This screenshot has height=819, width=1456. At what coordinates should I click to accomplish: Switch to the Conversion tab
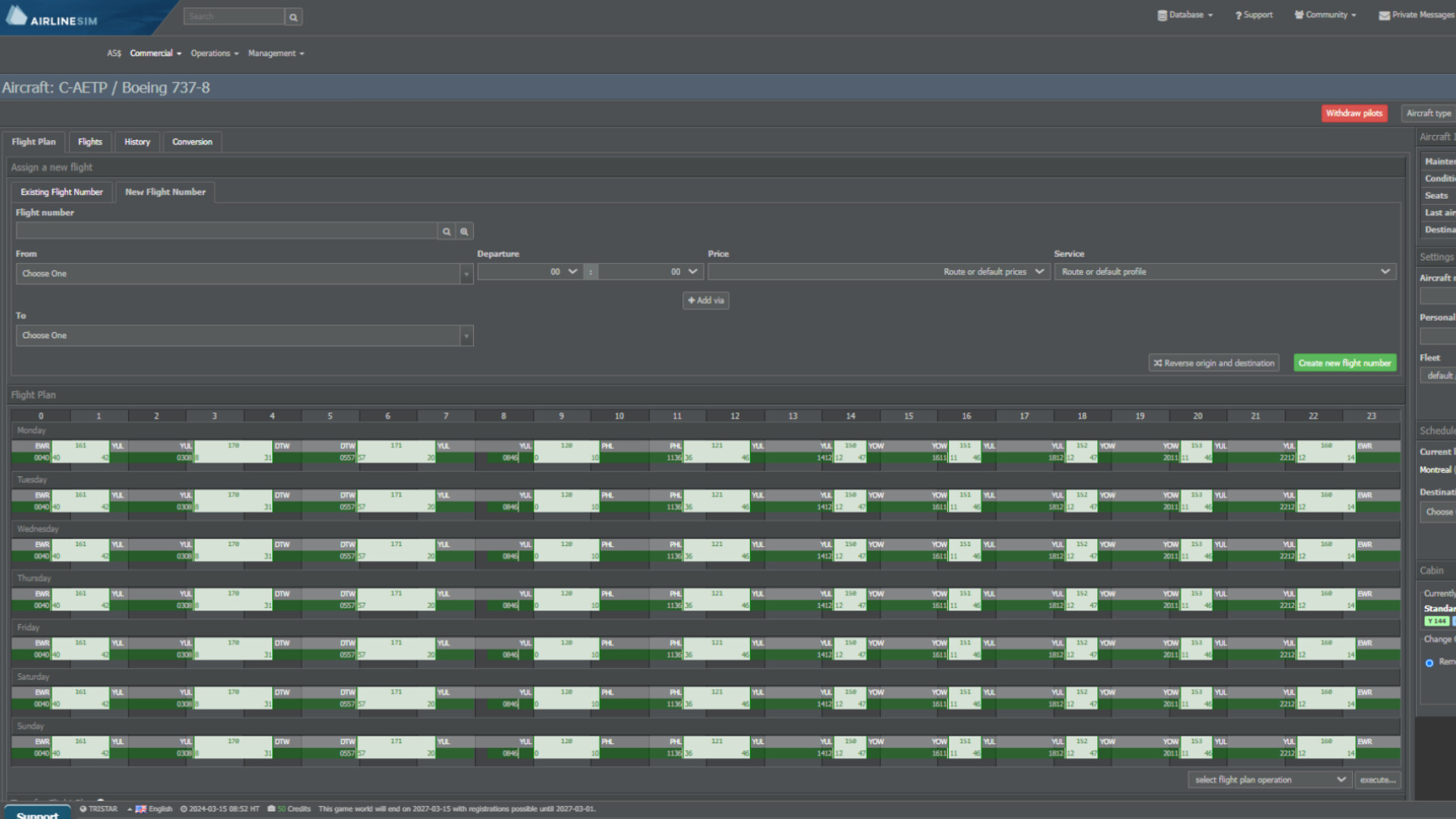coord(192,142)
